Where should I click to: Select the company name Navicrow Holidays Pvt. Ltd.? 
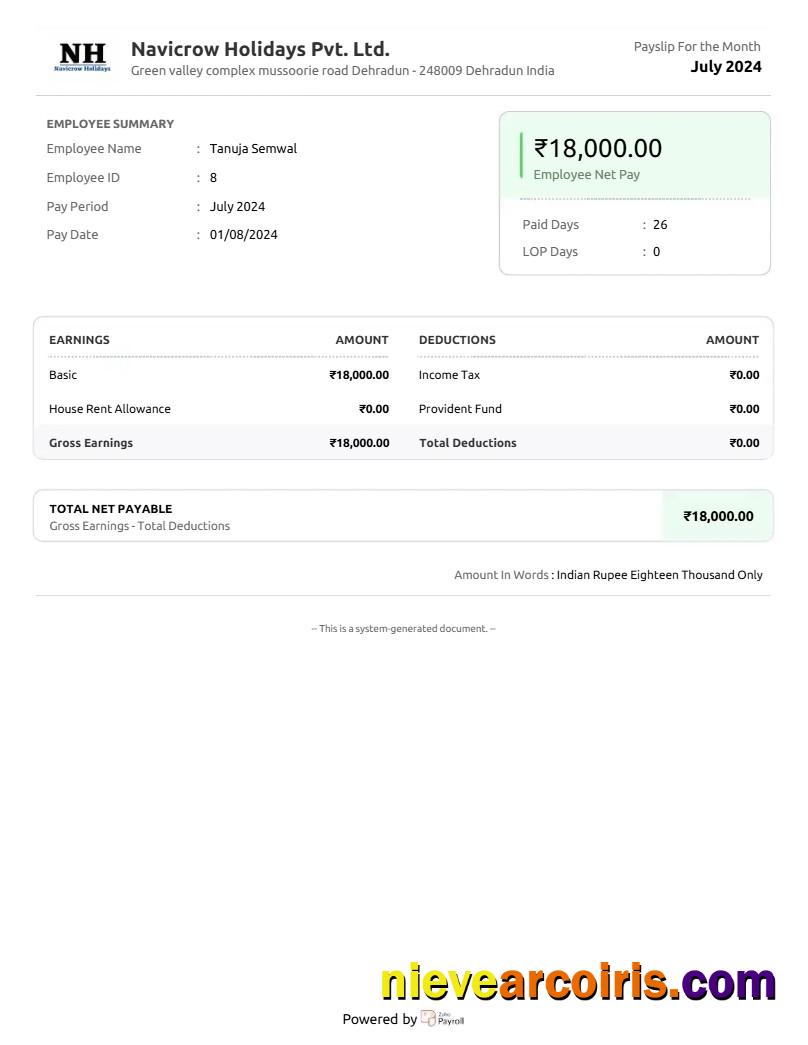click(260, 49)
